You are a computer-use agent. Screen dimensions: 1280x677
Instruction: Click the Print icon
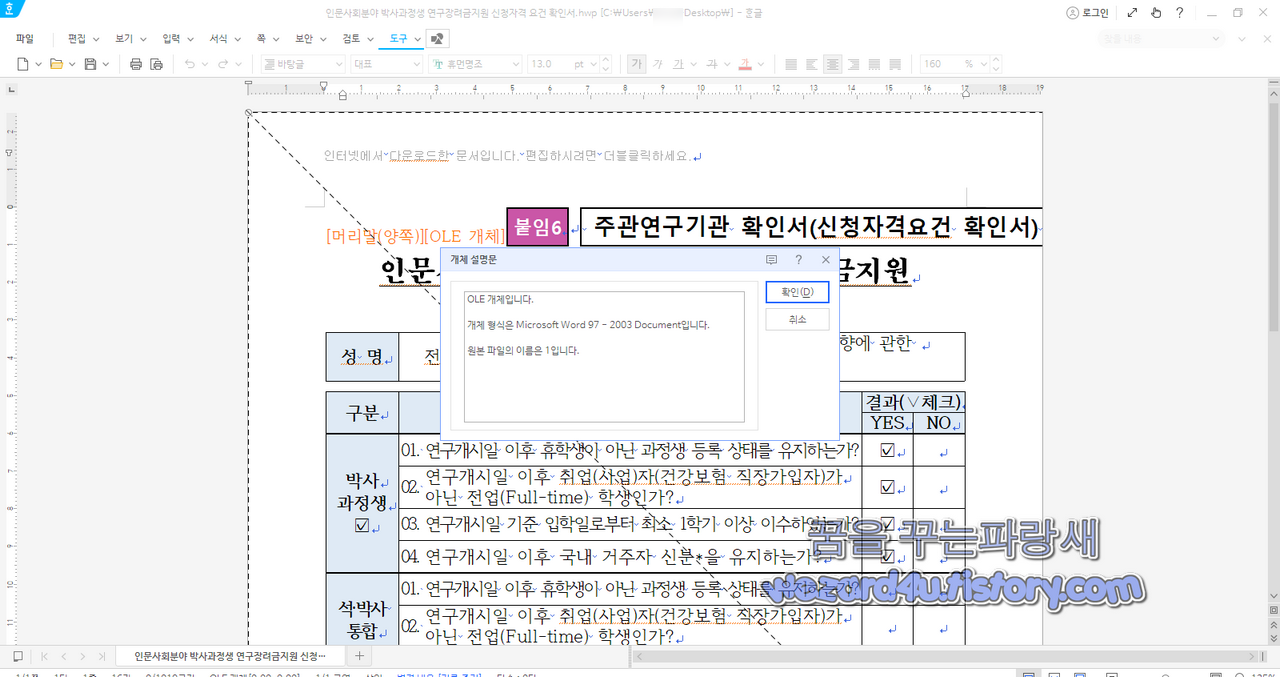coord(134,63)
